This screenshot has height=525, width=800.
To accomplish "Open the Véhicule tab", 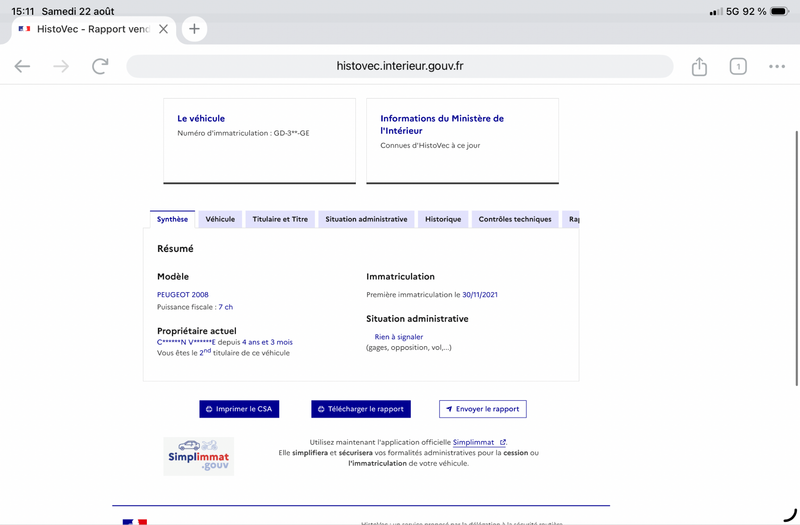I will coord(220,219).
